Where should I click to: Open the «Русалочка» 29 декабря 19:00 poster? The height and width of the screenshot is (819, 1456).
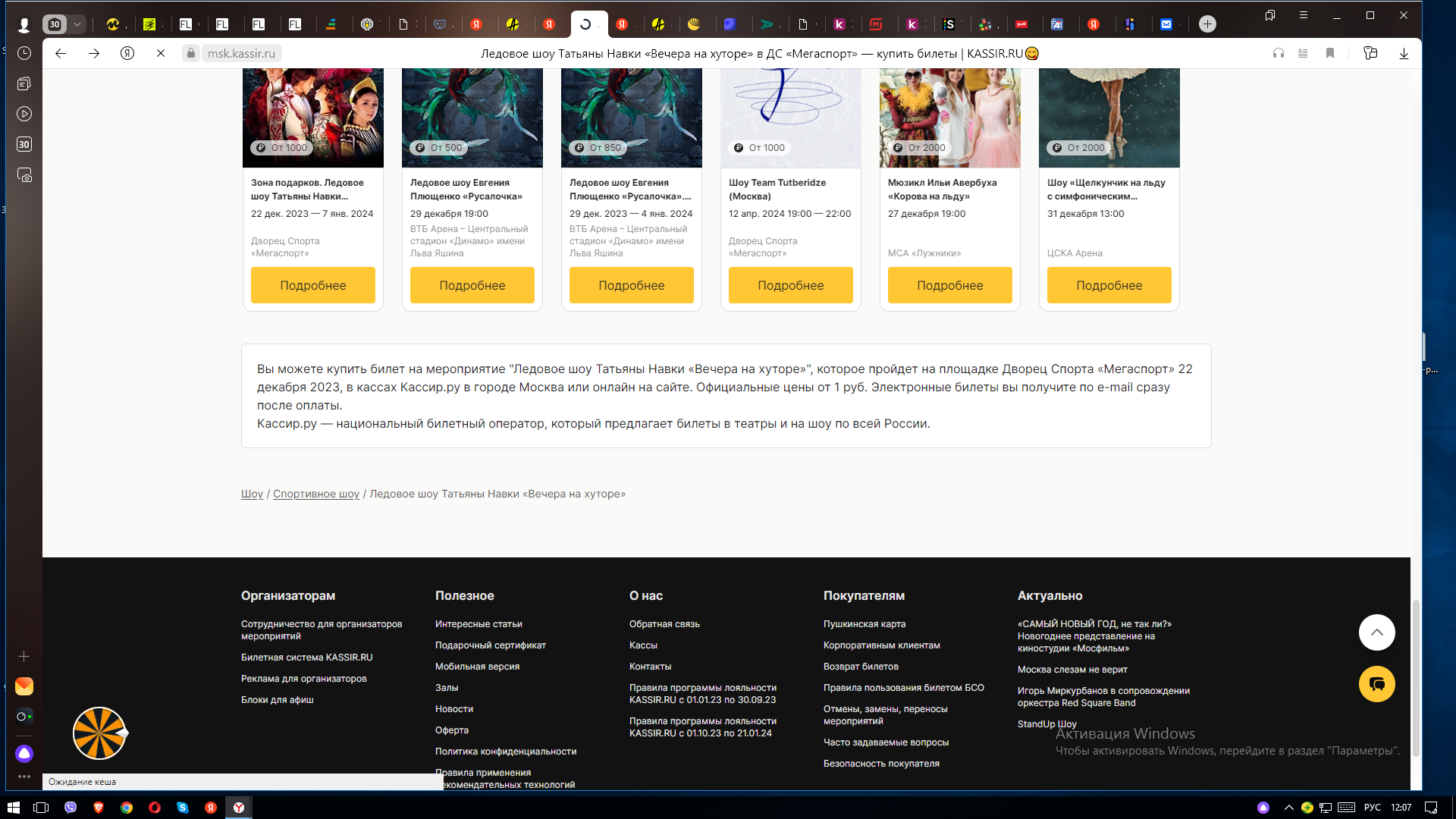[472, 118]
